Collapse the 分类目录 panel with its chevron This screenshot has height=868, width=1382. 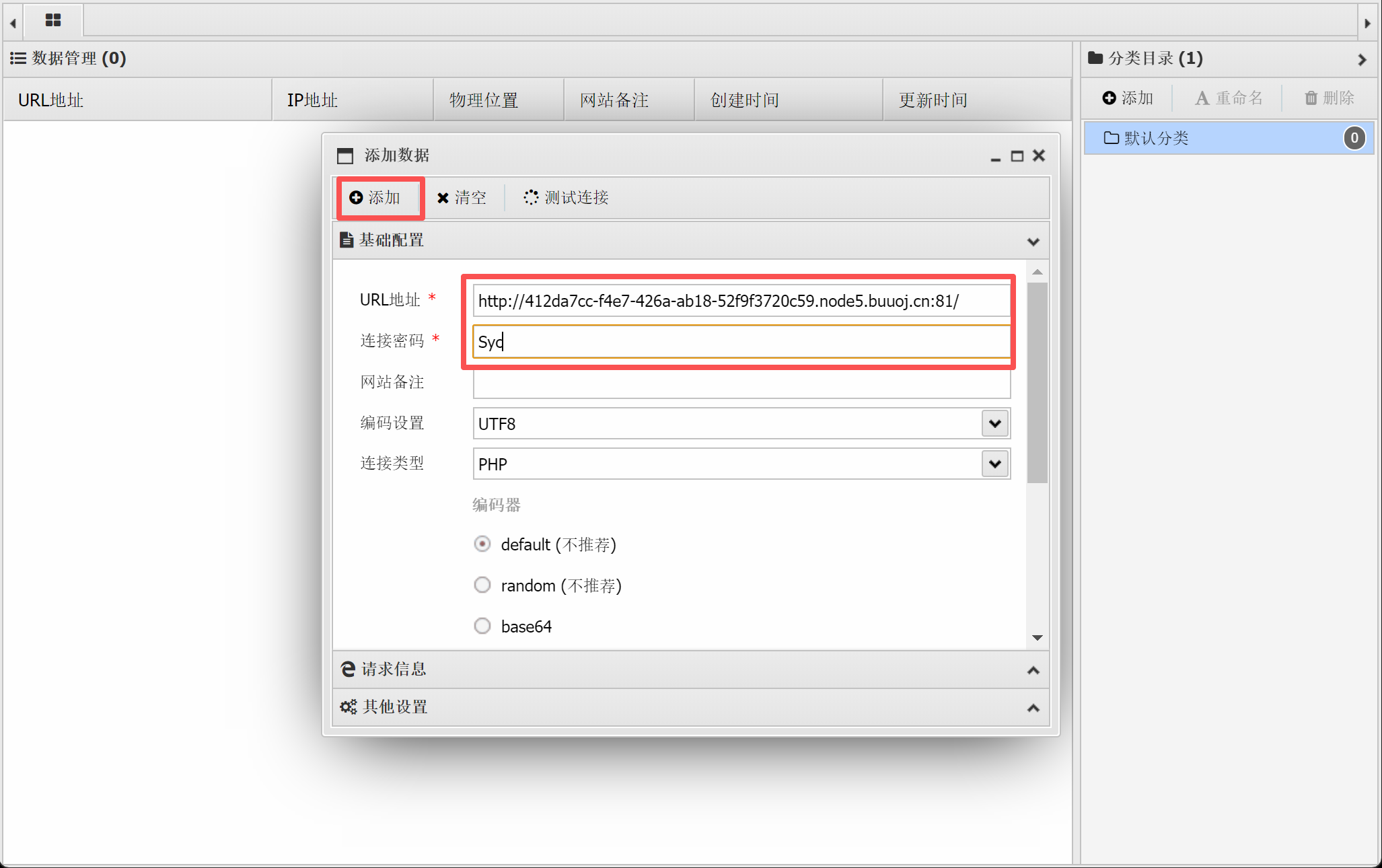tap(1362, 60)
